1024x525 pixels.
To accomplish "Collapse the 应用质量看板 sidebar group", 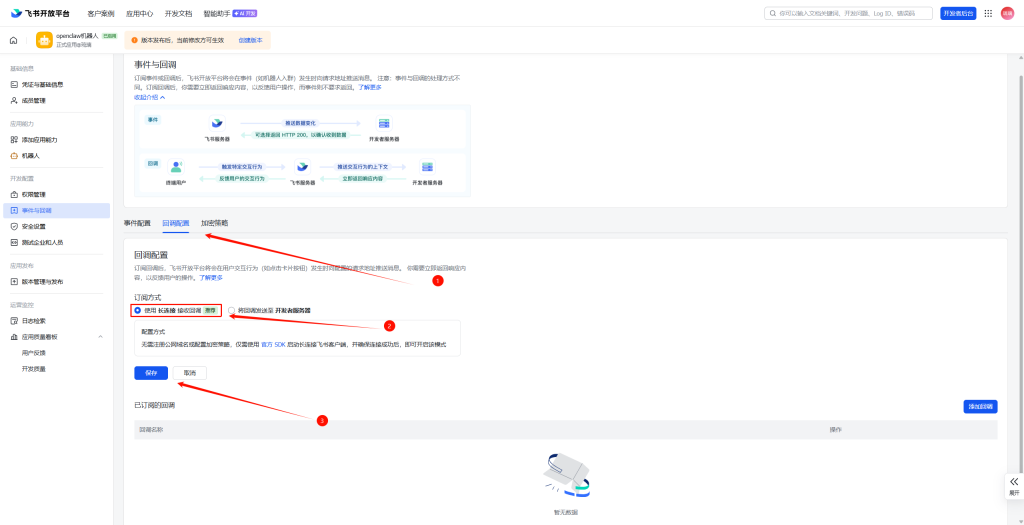I will [101, 337].
